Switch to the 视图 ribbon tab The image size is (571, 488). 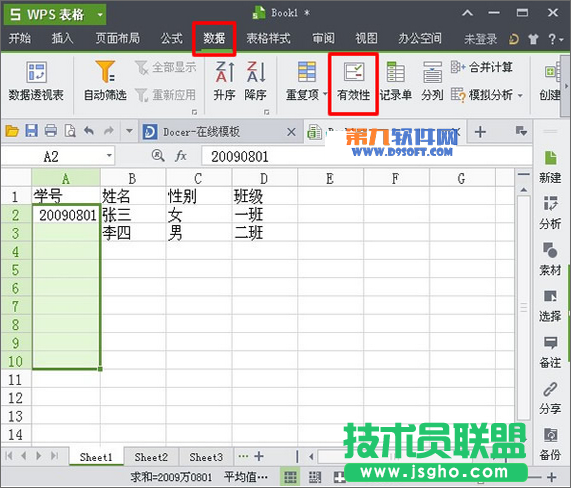[x=366, y=38]
